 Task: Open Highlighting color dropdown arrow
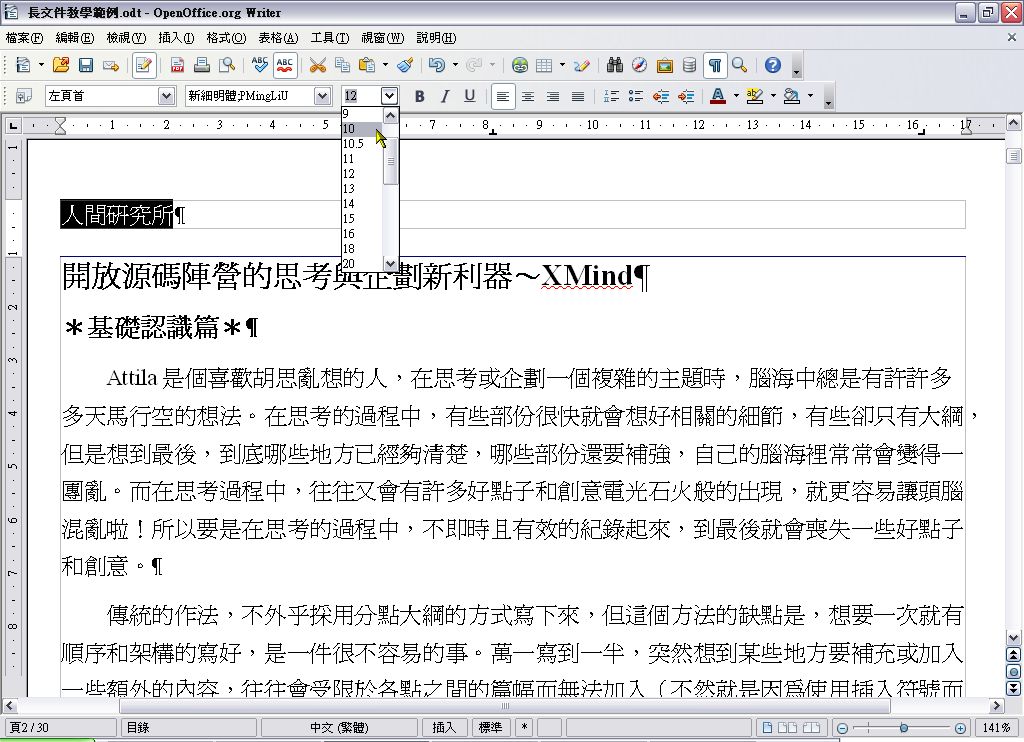773,97
